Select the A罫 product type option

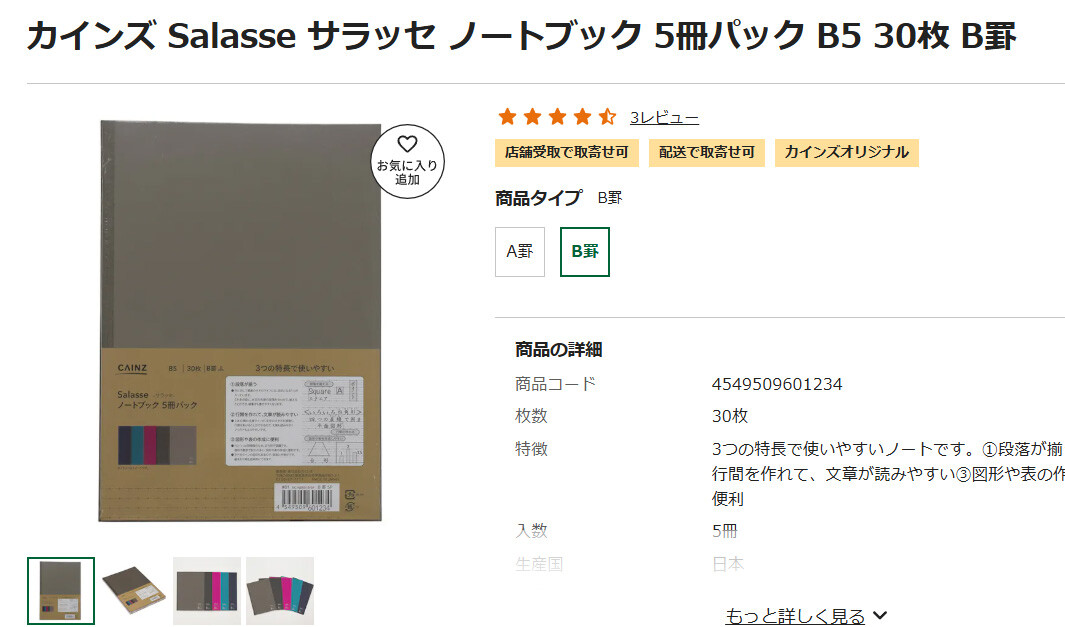[x=520, y=252]
